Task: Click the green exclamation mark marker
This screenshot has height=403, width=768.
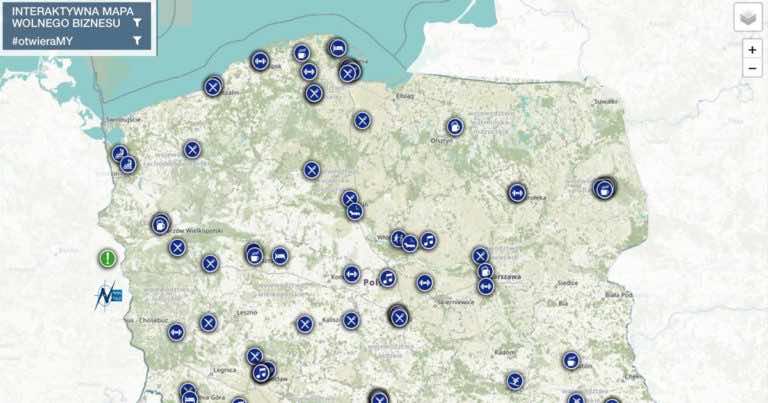Action: 107,259
